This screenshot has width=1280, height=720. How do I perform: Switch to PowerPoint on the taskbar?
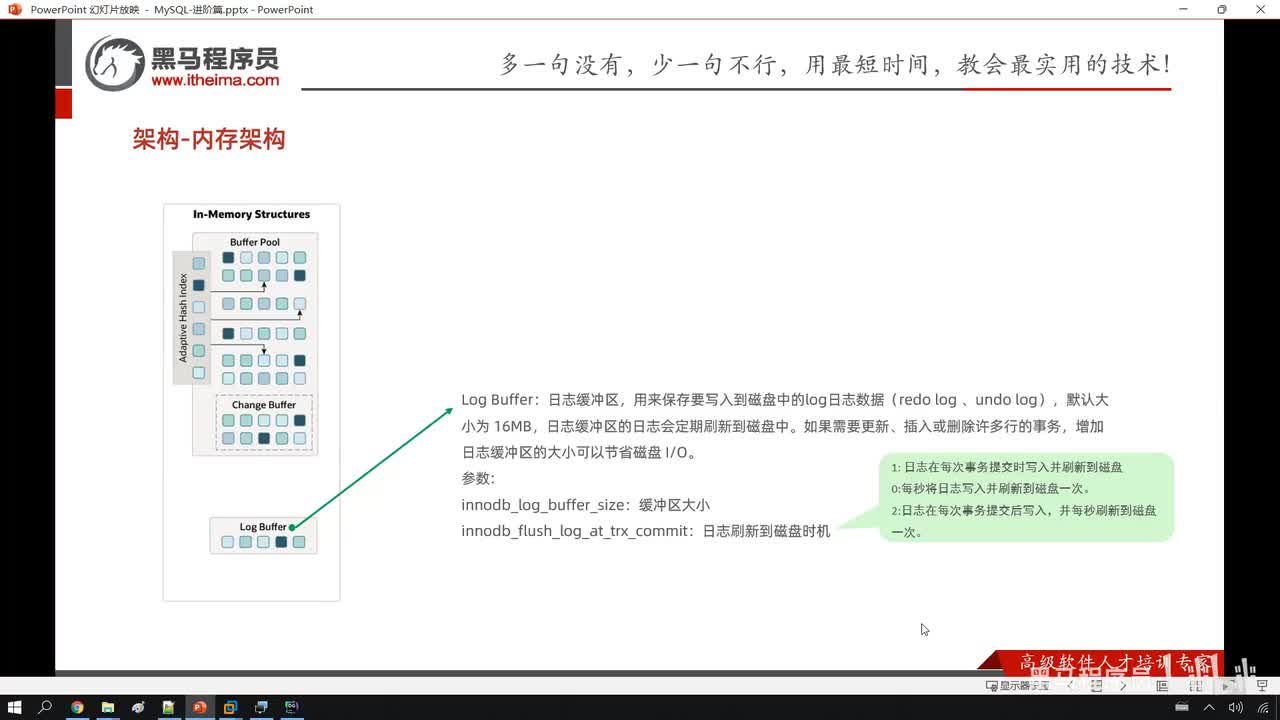(199, 707)
